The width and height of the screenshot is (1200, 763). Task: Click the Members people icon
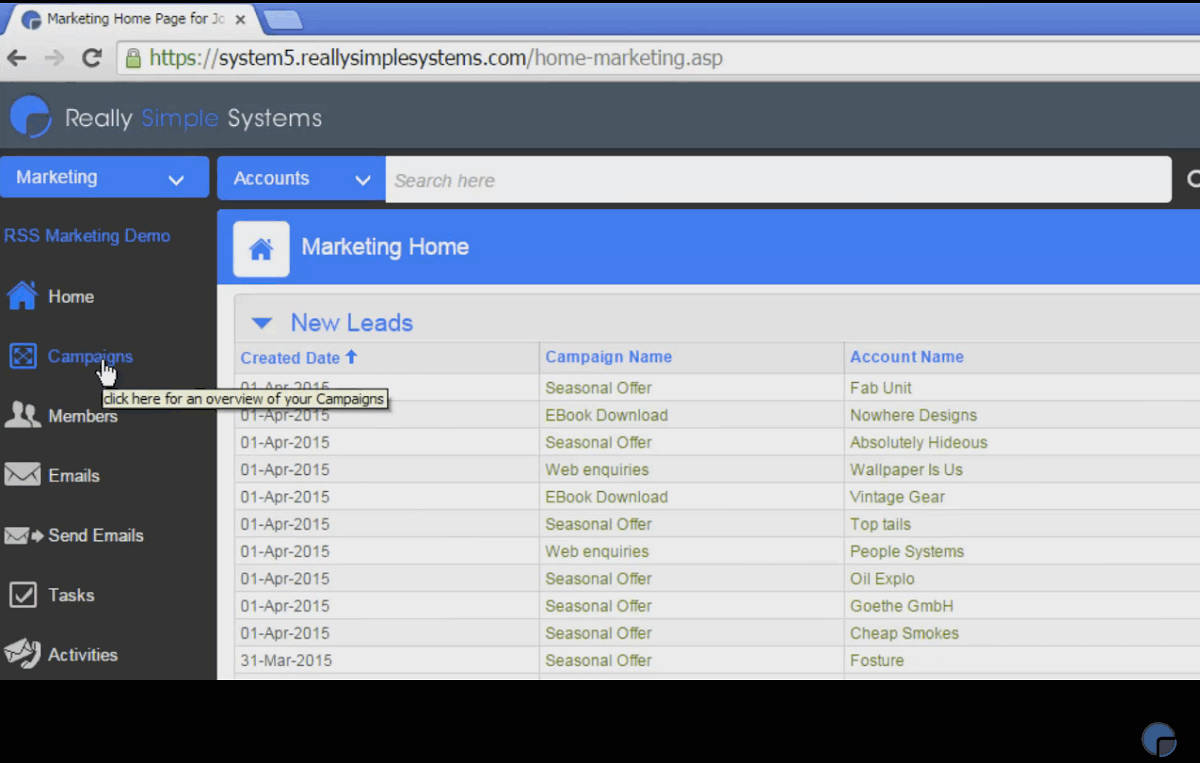[22, 416]
